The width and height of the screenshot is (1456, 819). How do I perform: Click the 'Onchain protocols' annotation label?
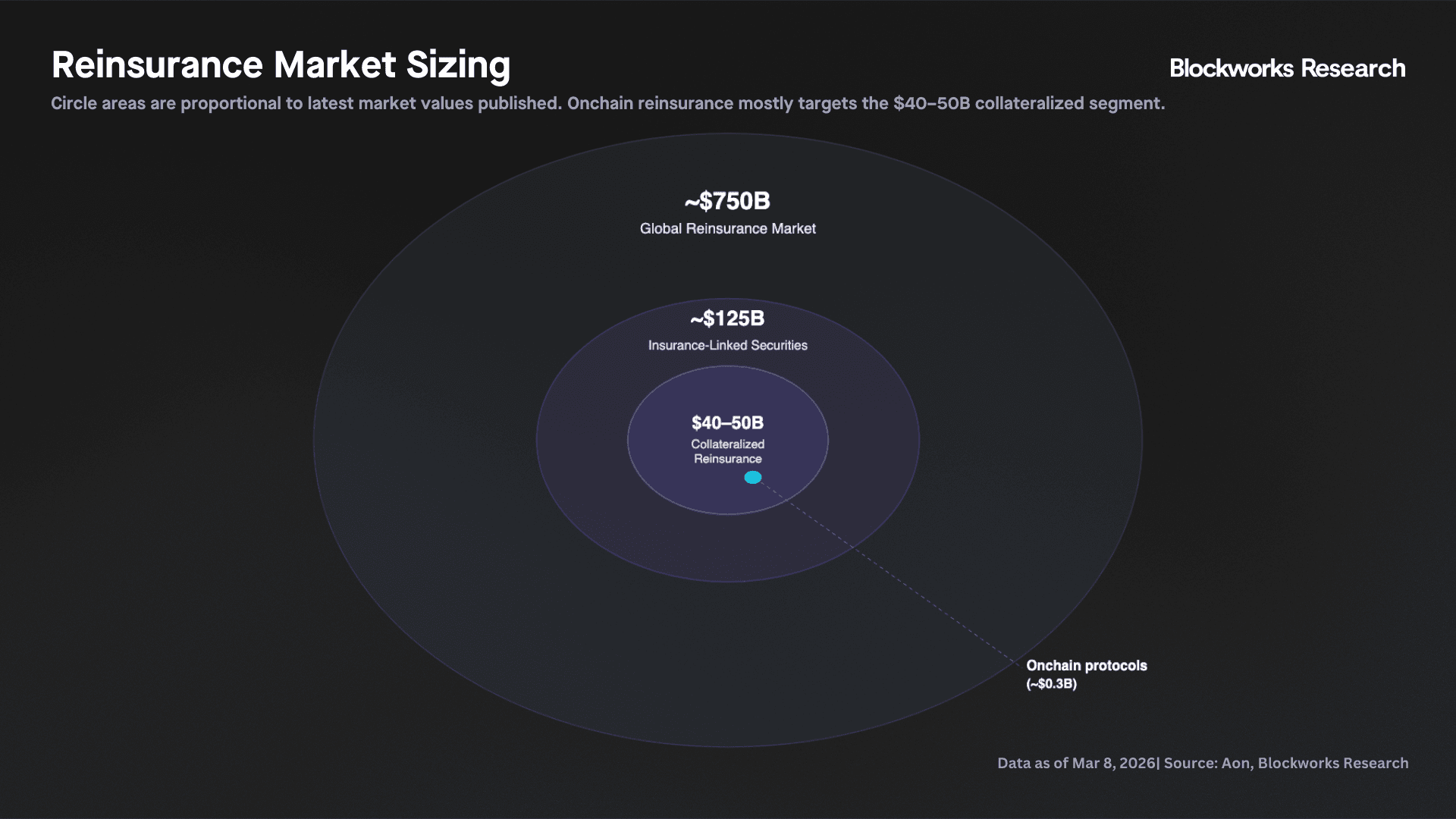(1086, 666)
